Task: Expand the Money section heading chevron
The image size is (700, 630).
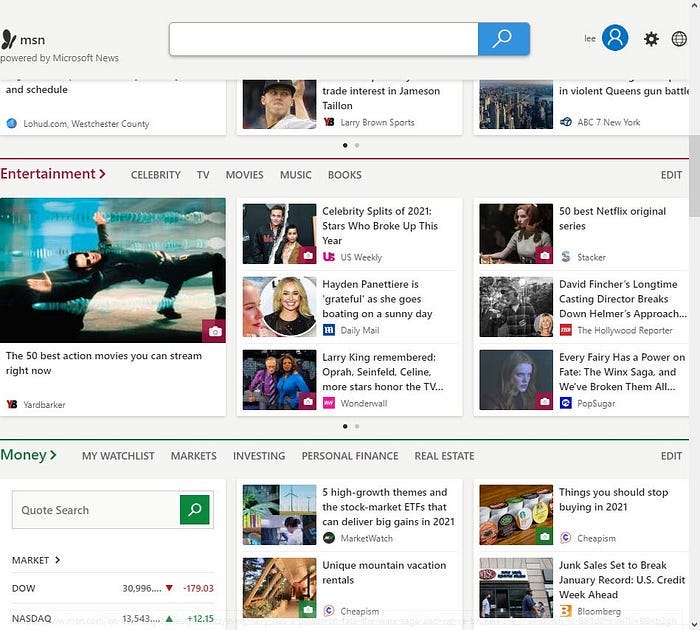Action: pyautogui.click(x=53, y=455)
